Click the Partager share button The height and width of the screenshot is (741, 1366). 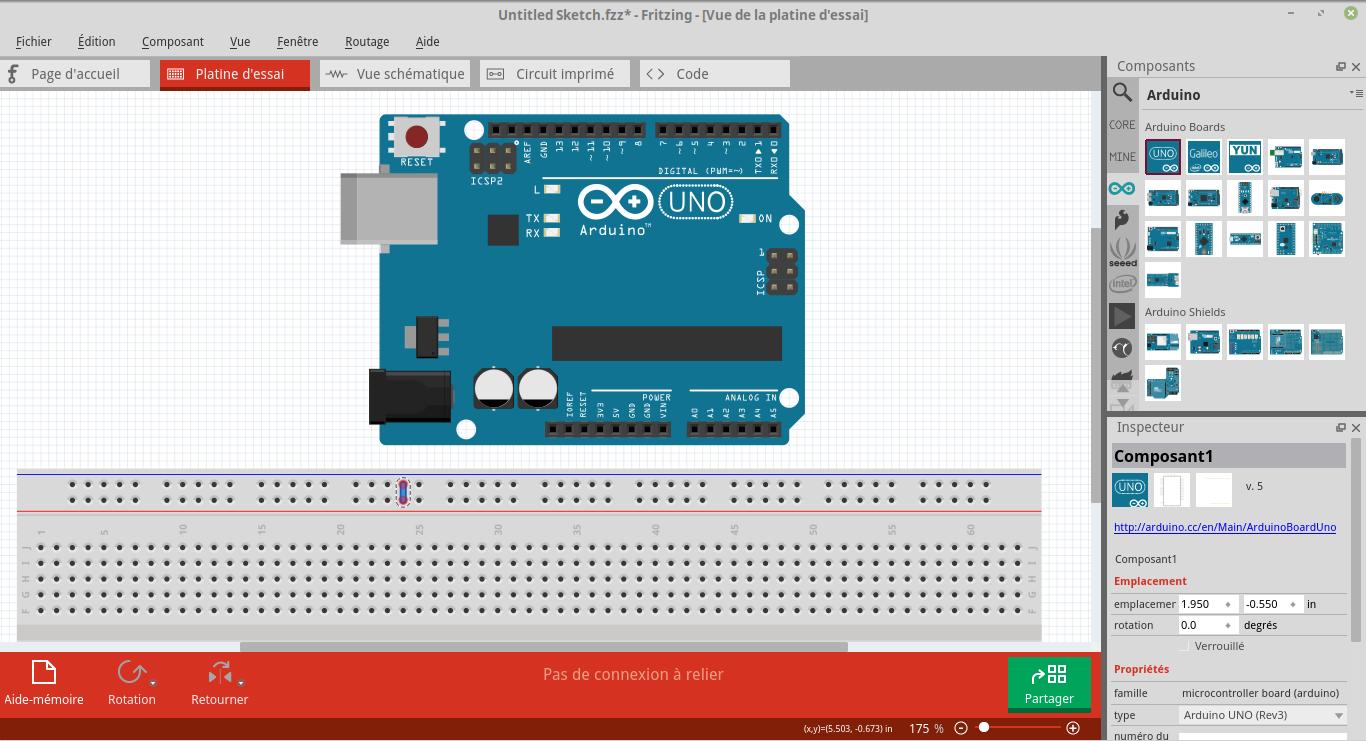click(x=1049, y=683)
